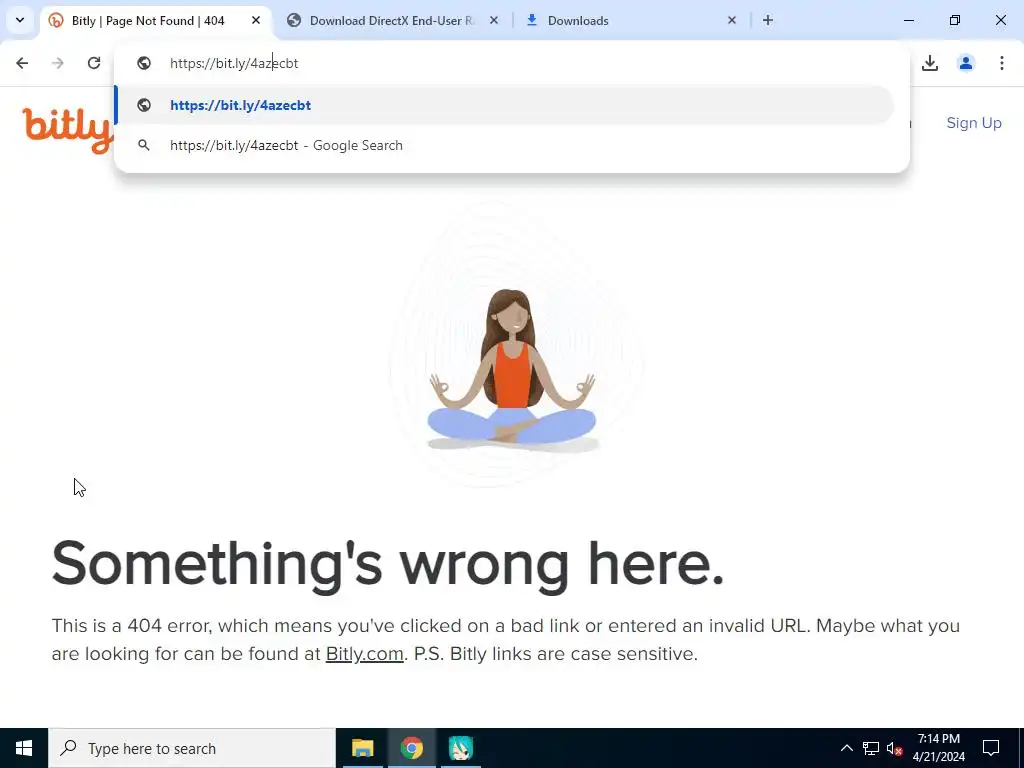Click the Chrome taskbar icon
Viewport: 1024px width, 768px height.
coord(411,748)
